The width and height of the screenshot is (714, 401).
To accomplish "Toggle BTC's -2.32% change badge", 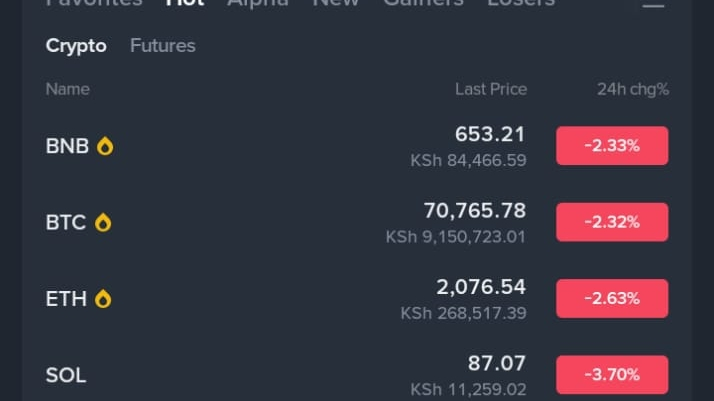I will [x=612, y=222].
